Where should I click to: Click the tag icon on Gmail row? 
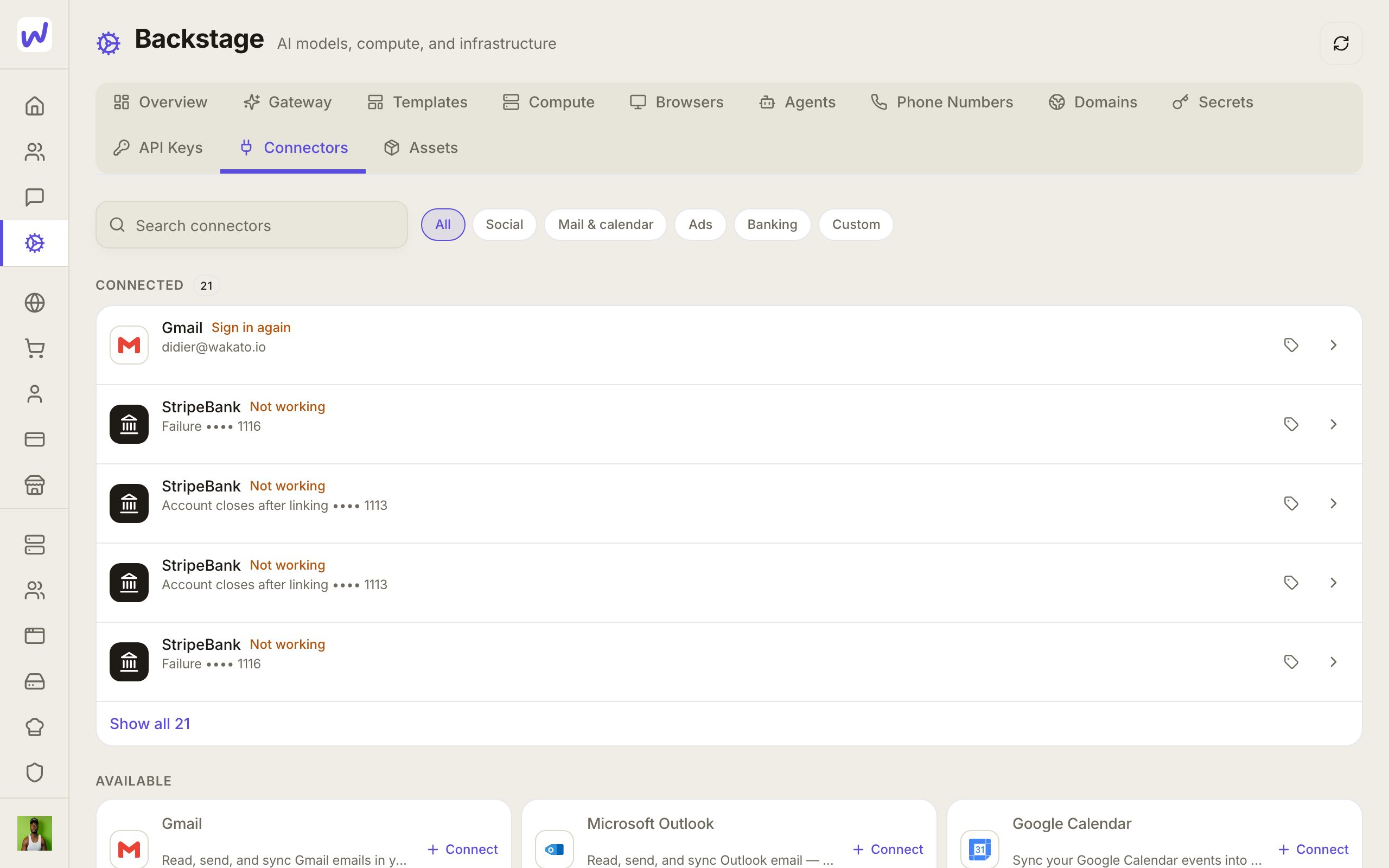pos(1291,345)
